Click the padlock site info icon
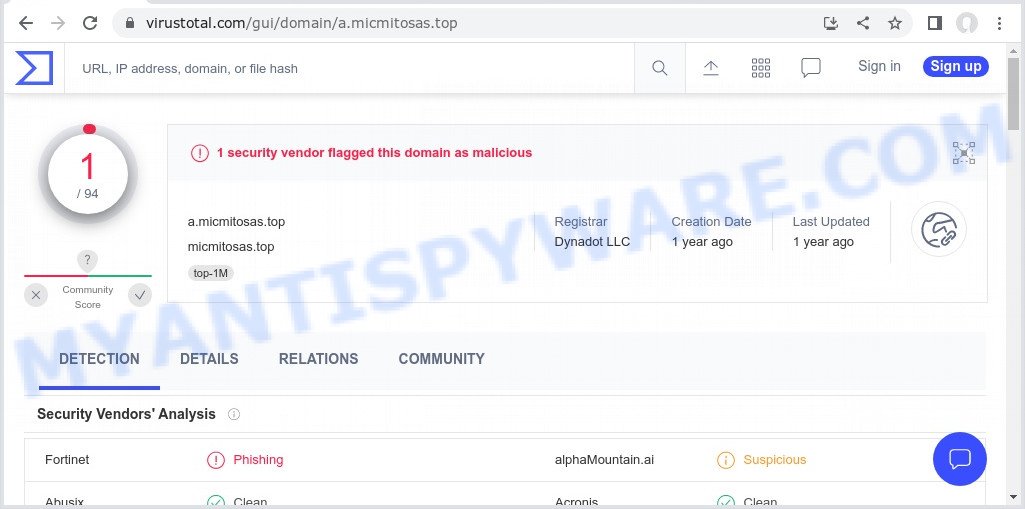Image resolution: width=1025 pixels, height=509 pixels. click(x=129, y=24)
